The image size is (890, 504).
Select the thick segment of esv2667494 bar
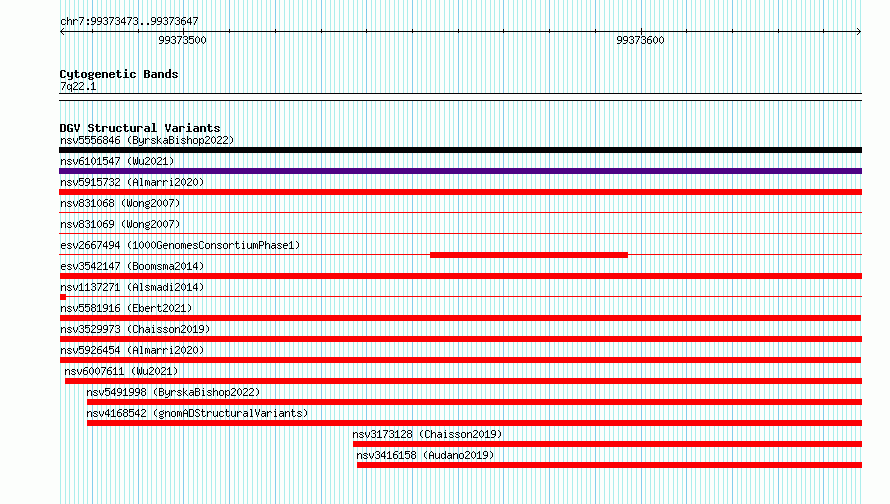pos(529,255)
